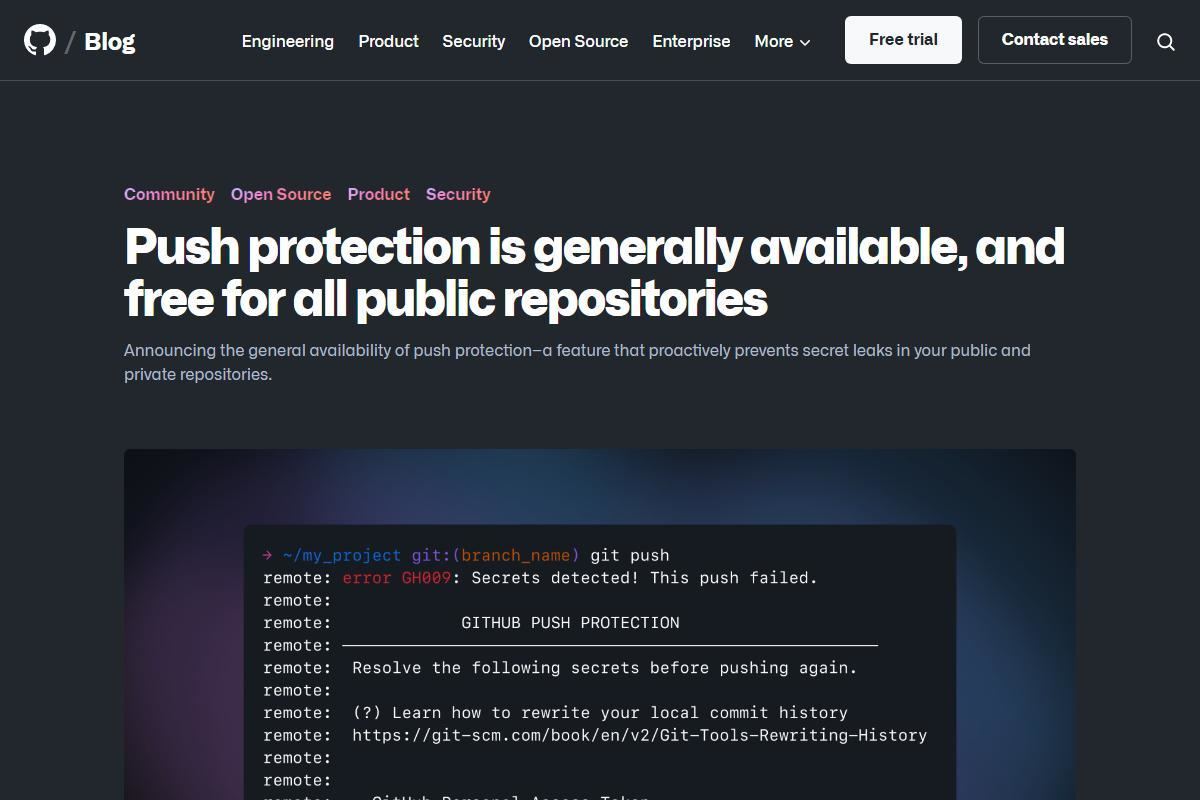Click '(?) Learn how to rewrite' line

[600, 713]
